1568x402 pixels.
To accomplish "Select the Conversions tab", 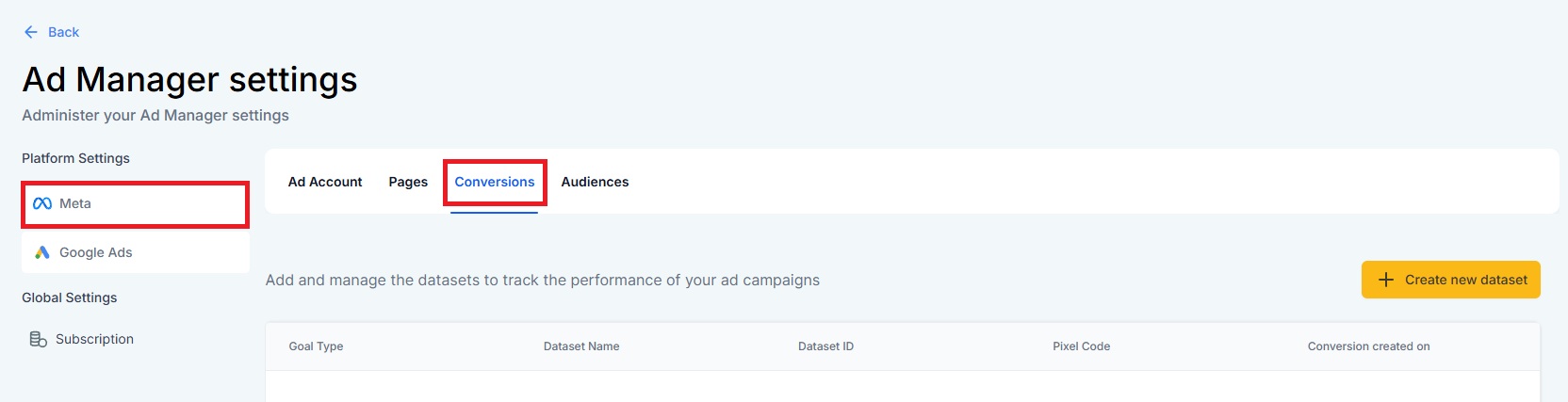I will tap(495, 182).
